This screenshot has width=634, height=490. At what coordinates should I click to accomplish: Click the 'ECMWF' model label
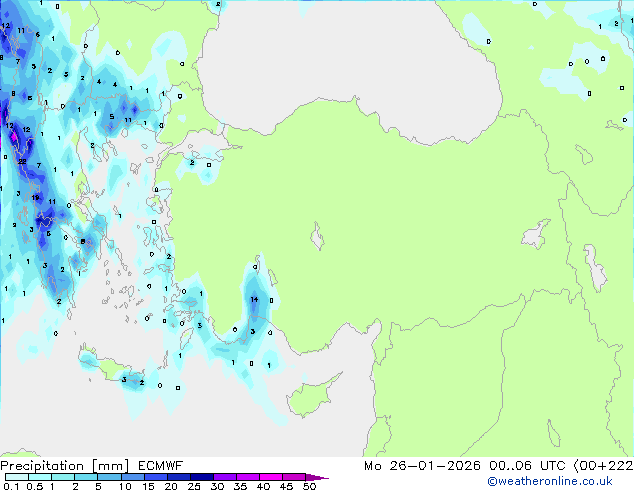161,466
